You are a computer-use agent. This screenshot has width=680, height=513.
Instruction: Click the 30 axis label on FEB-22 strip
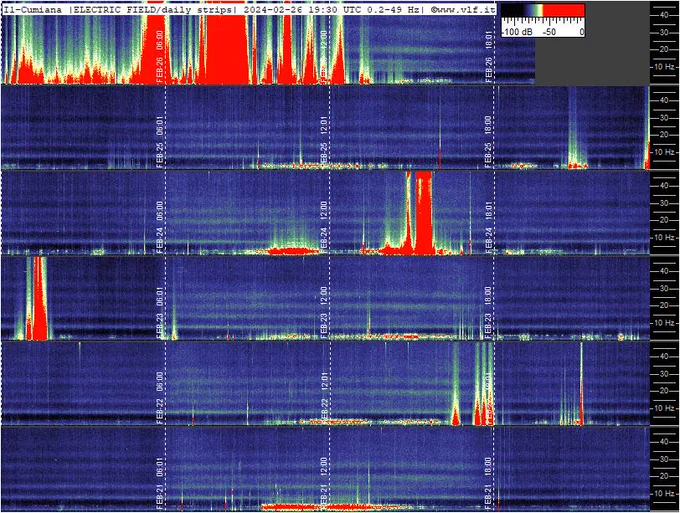(x=664, y=374)
